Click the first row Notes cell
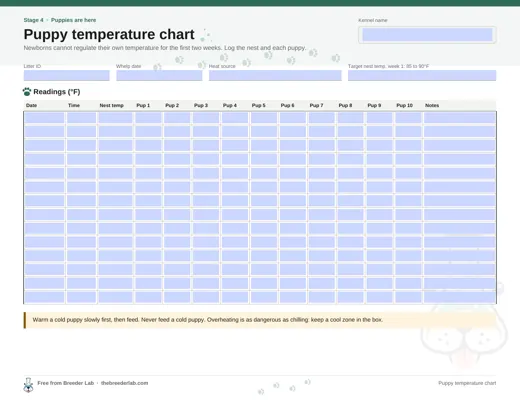 460,118
